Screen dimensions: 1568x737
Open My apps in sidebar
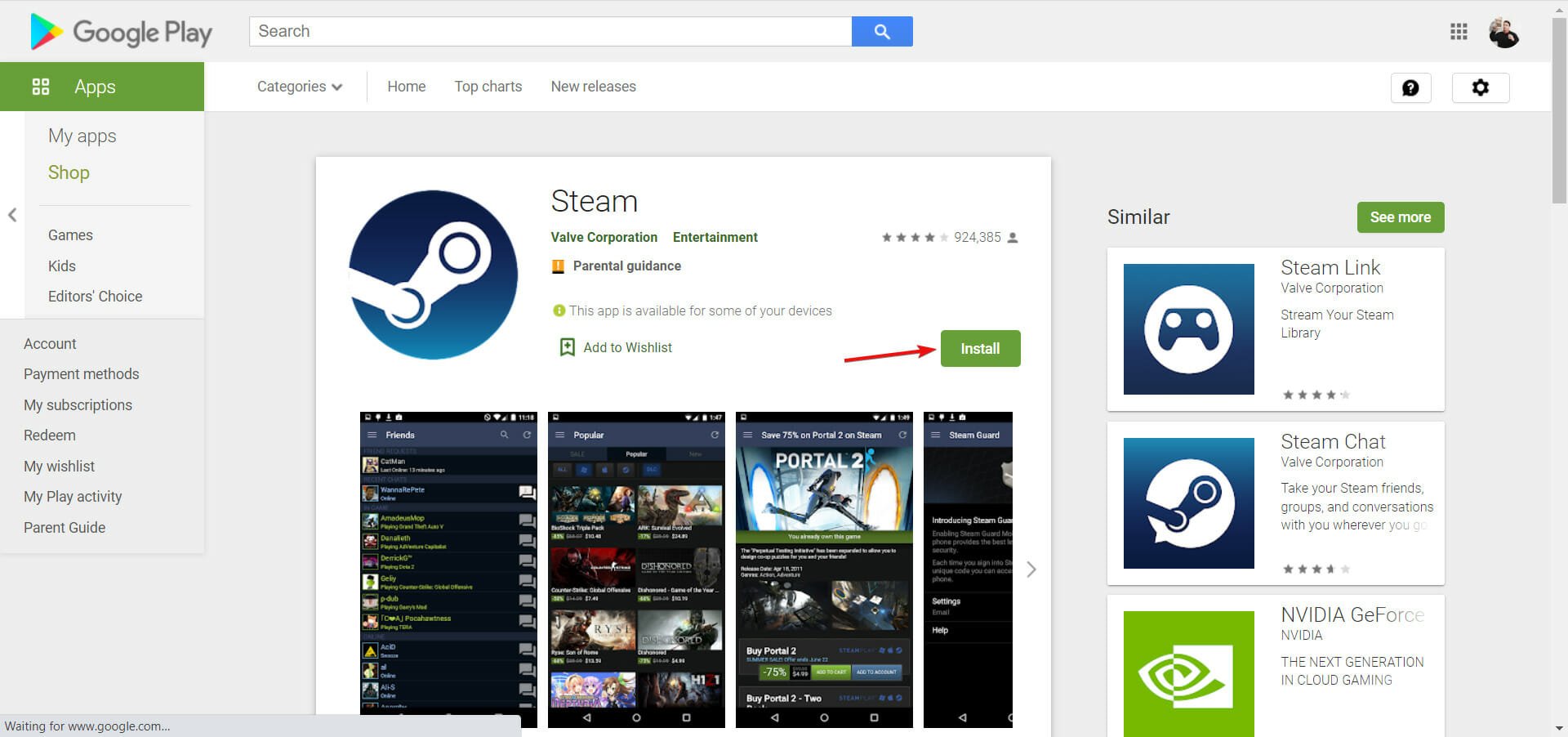click(82, 136)
